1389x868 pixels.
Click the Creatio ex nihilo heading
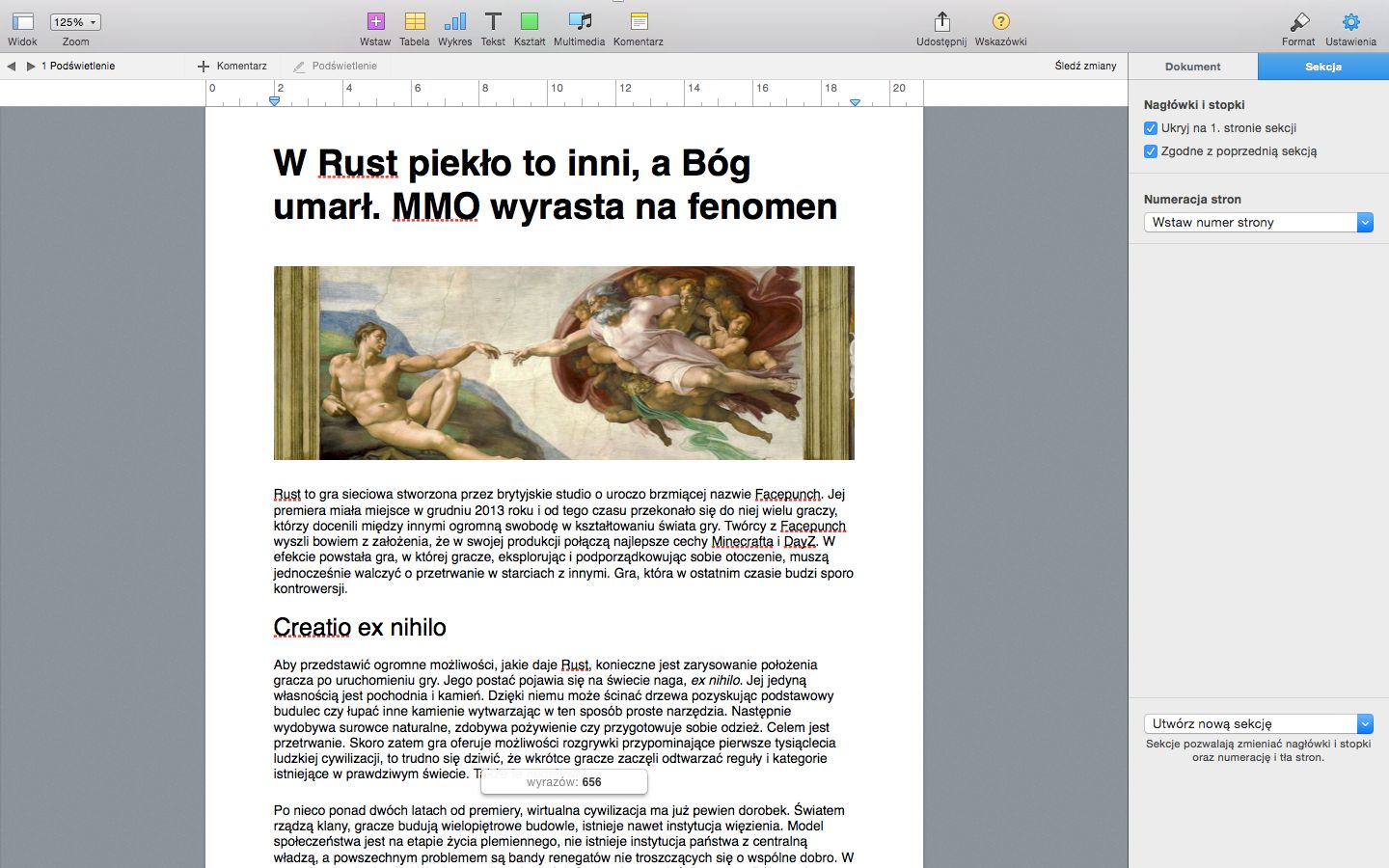tap(360, 627)
